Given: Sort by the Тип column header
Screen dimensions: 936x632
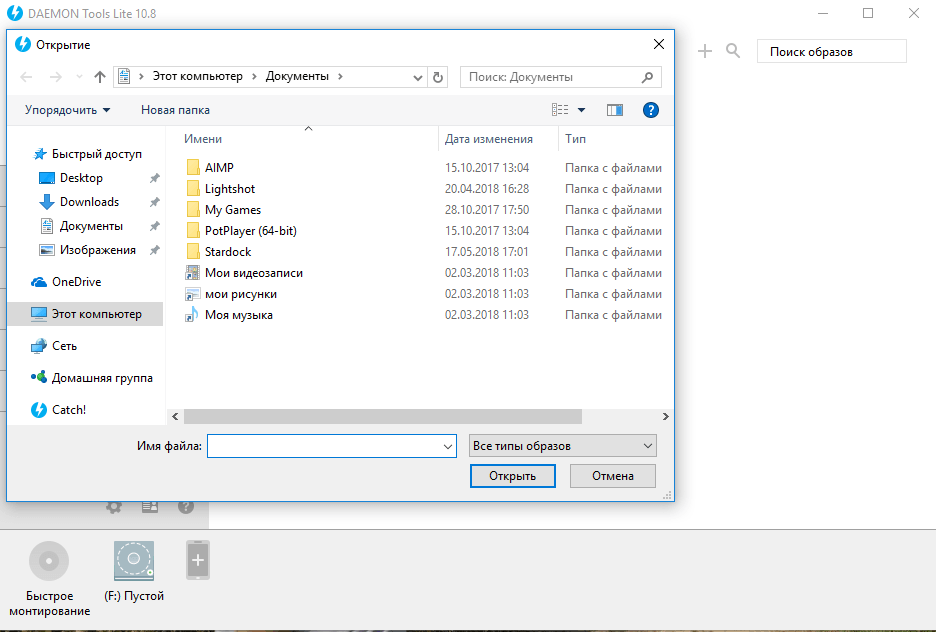Looking at the screenshot, I should pos(575,139).
